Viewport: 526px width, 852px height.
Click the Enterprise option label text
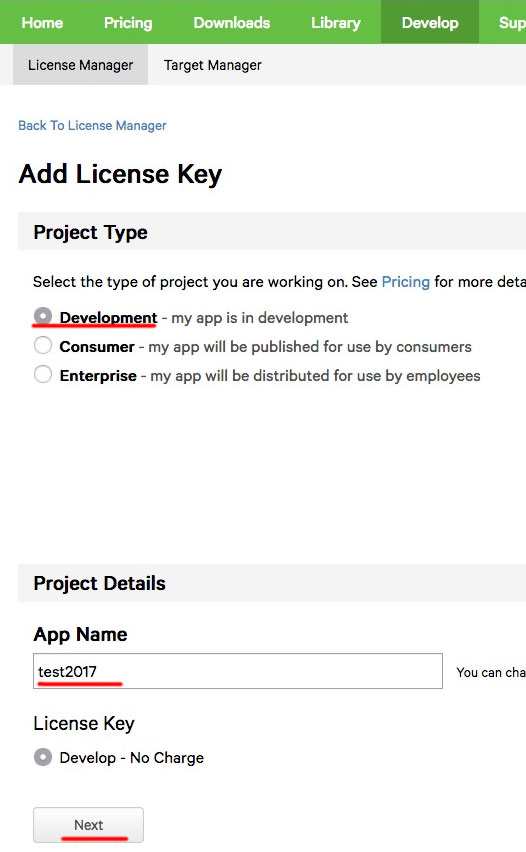(x=98, y=375)
